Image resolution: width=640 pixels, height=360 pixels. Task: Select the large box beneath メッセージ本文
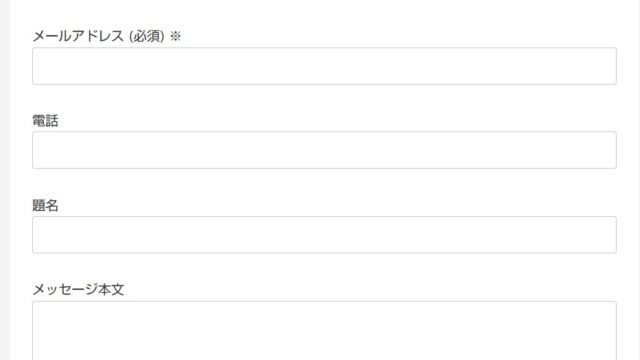click(324, 331)
